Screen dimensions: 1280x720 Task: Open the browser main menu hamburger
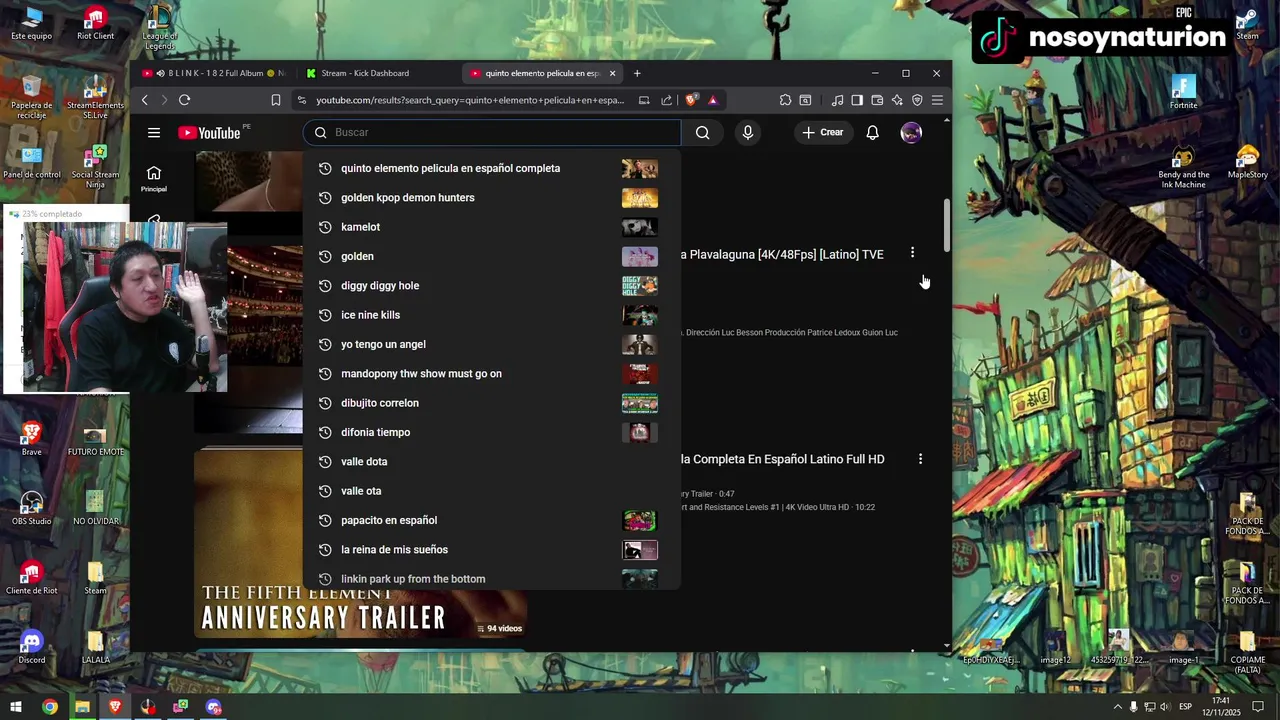[x=937, y=100]
